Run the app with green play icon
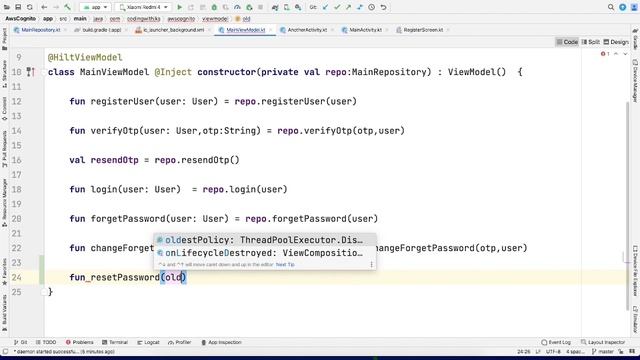 (180, 7)
